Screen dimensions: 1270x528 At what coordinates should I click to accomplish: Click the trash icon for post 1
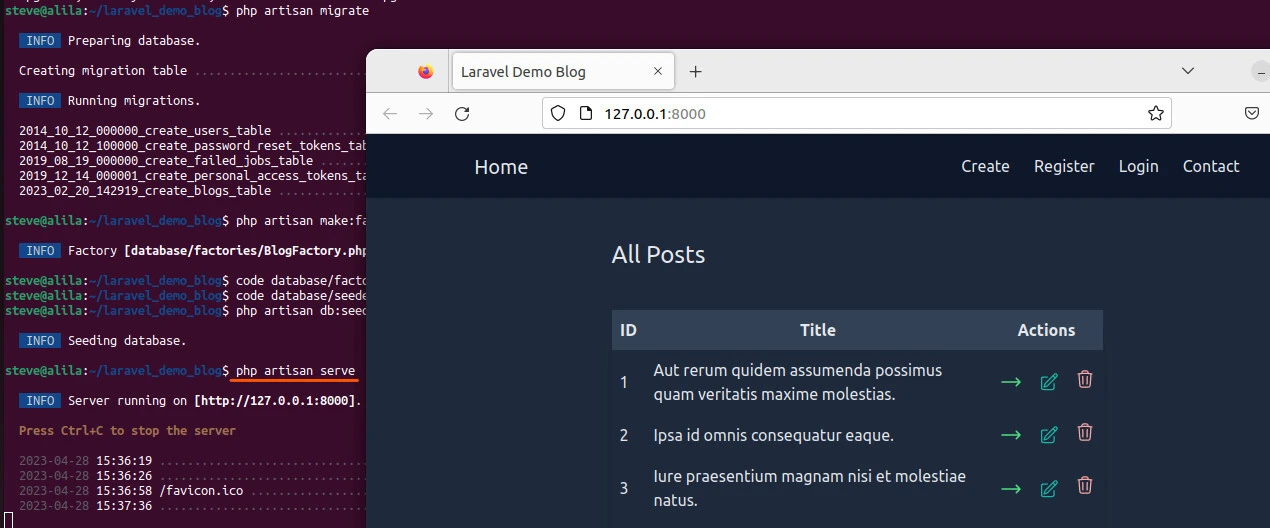[1085, 380]
